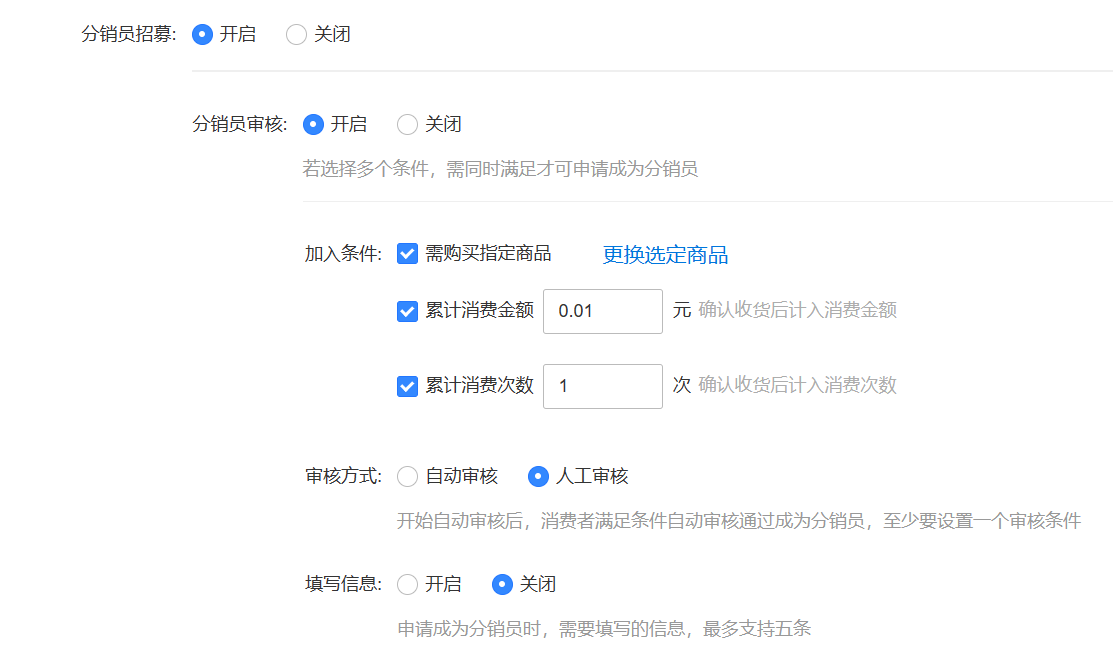The height and width of the screenshot is (671, 1113).
Task: Open 更换选定商品 link
Action: (x=665, y=255)
